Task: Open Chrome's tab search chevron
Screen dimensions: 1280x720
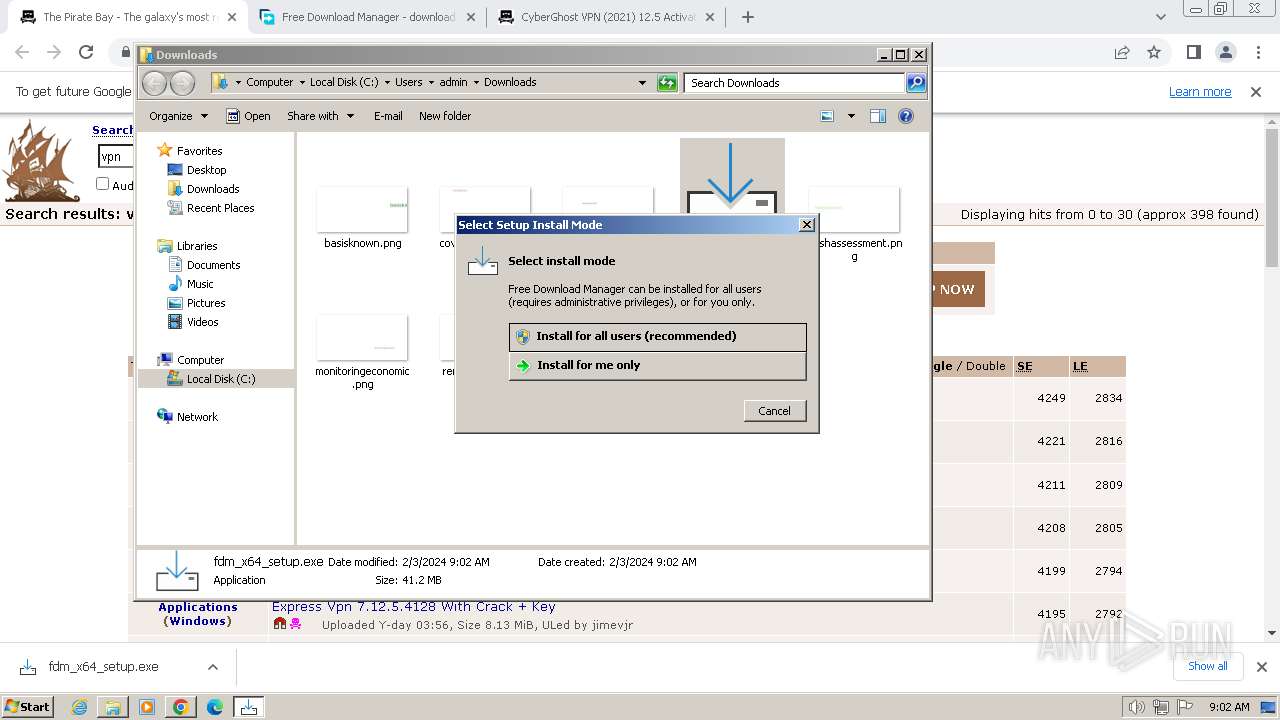Action: [1161, 17]
